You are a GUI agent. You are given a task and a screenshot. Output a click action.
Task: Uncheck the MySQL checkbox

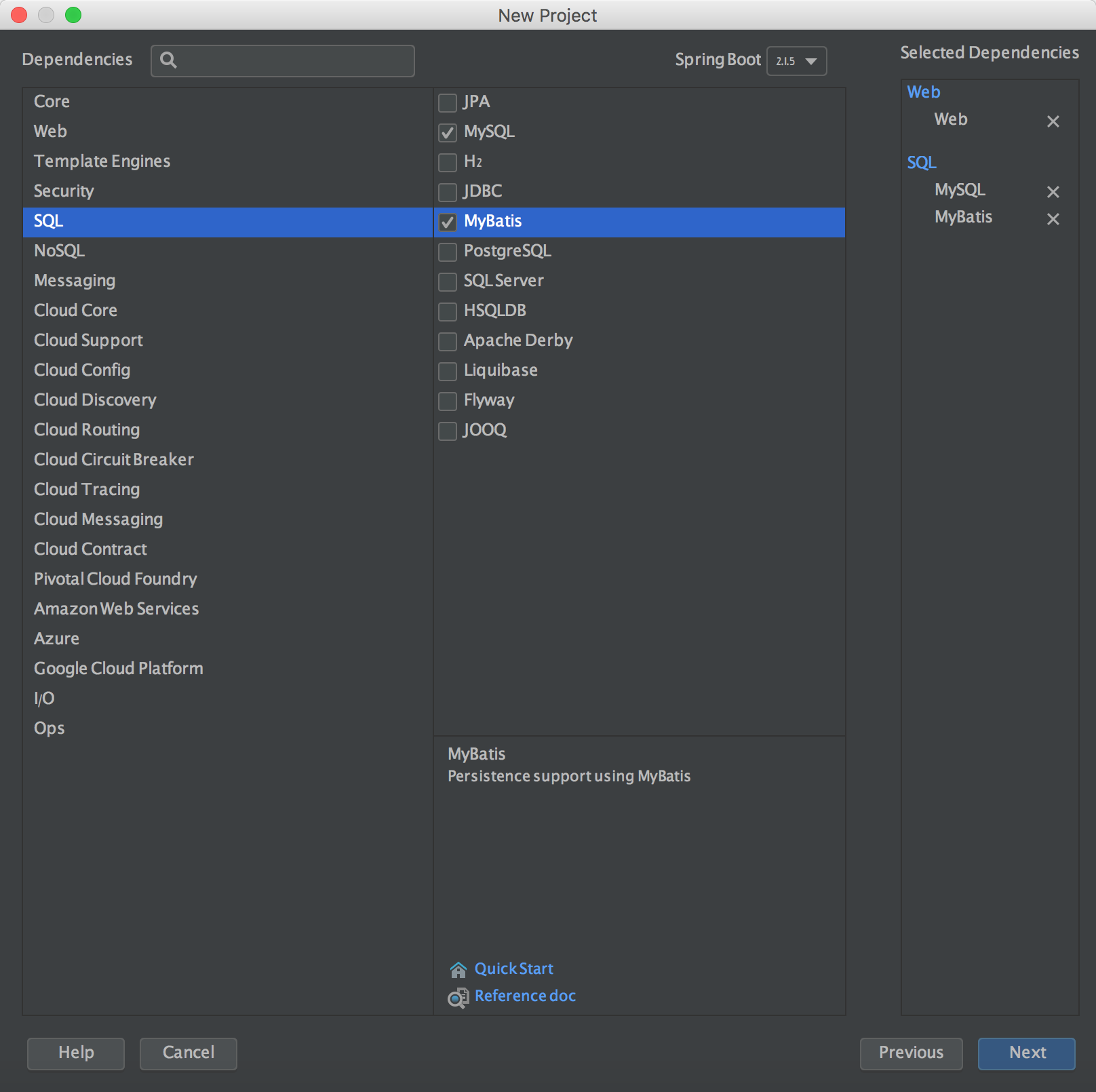coord(447,132)
